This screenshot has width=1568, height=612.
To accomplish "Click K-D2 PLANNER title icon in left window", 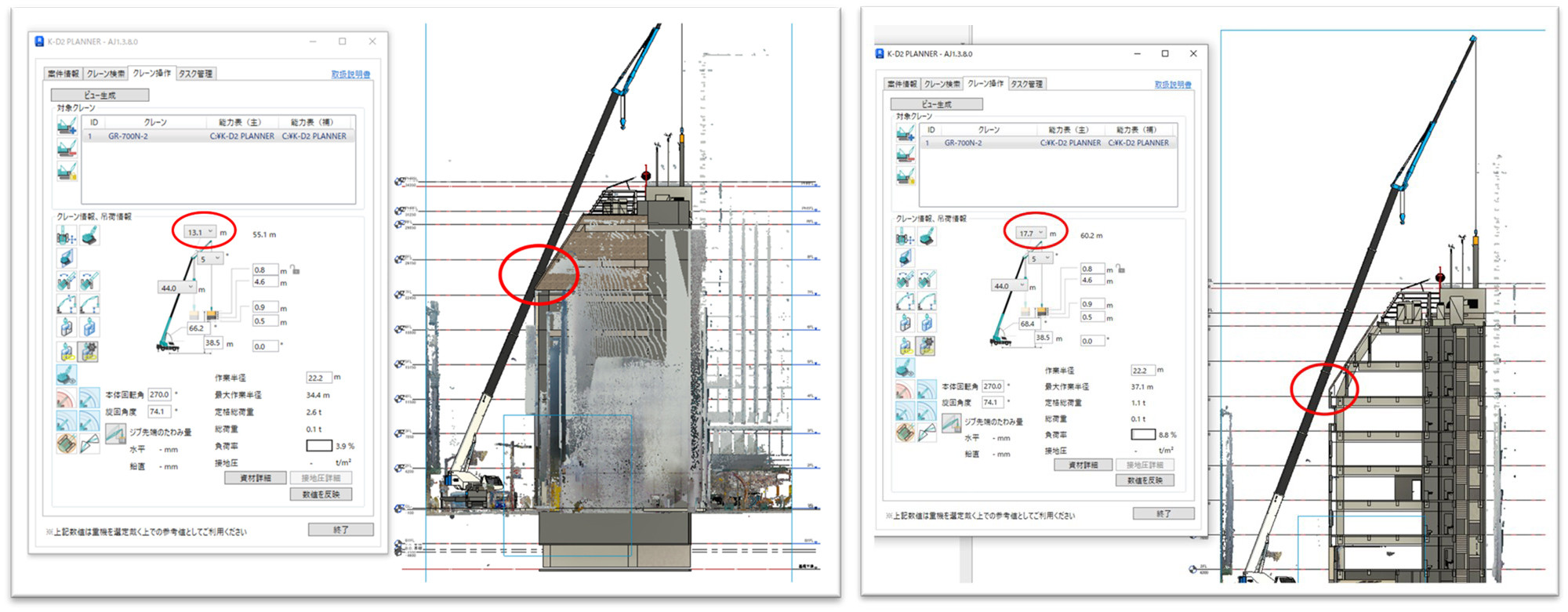I will click(x=39, y=42).
